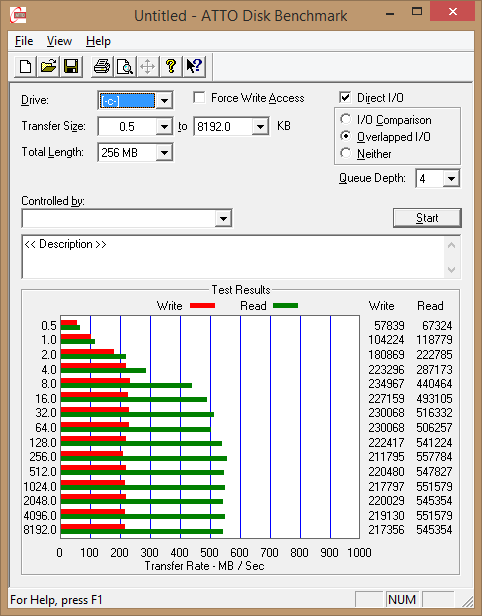Click the Write column header in results
The height and width of the screenshot is (616, 482).
click(x=381, y=306)
